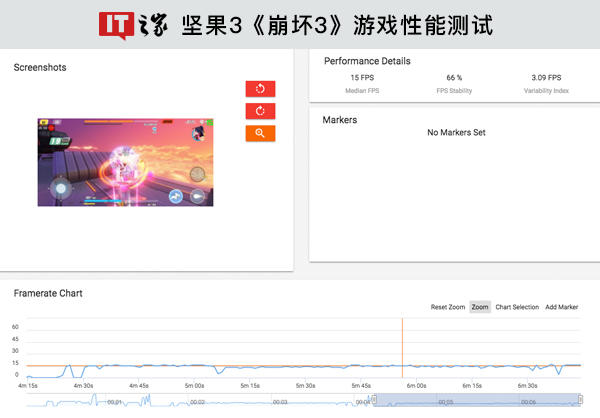This screenshot has height=418, width=600.
Task: Click Add Marker above the chart
Action: [562, 307]
